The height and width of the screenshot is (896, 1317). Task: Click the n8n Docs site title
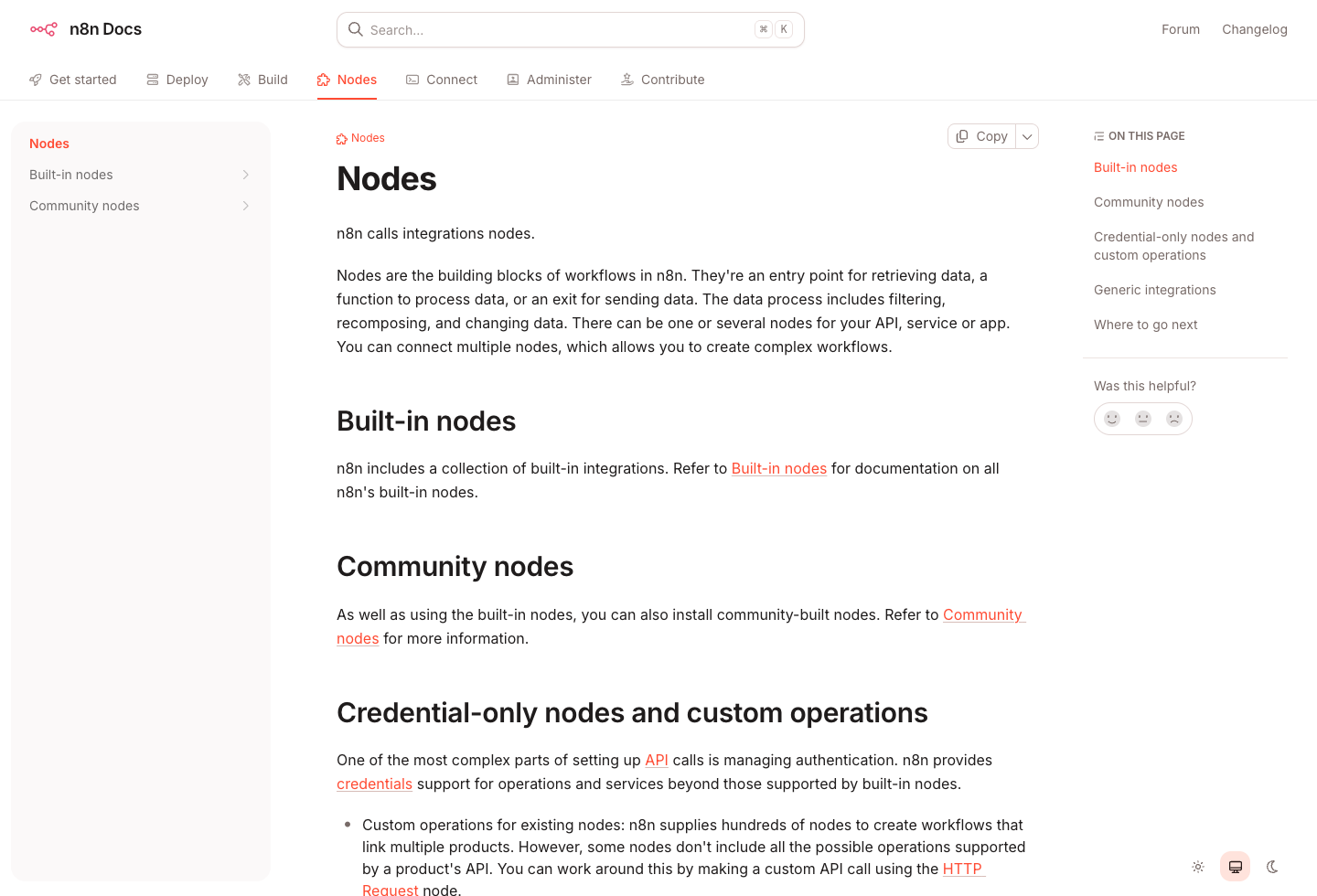tap(105, 29)
